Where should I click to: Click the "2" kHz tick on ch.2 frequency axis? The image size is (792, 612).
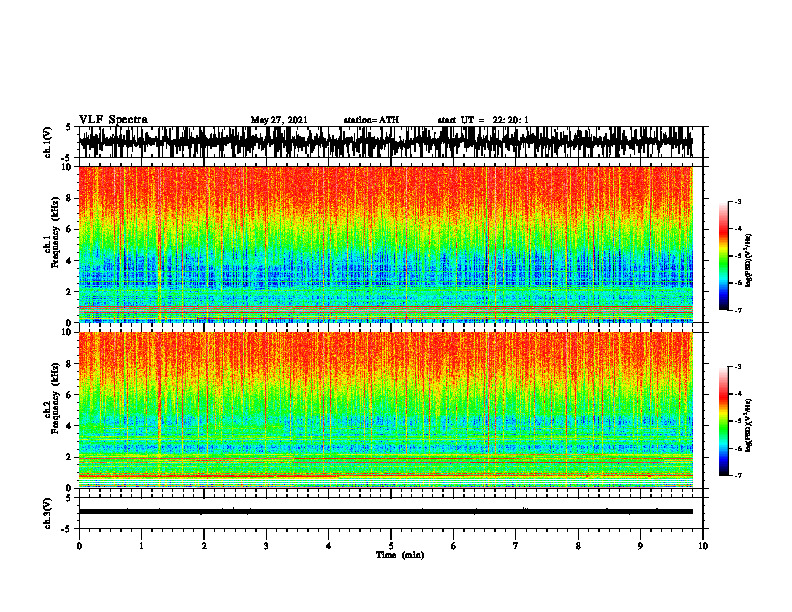[x=70, y=457]
